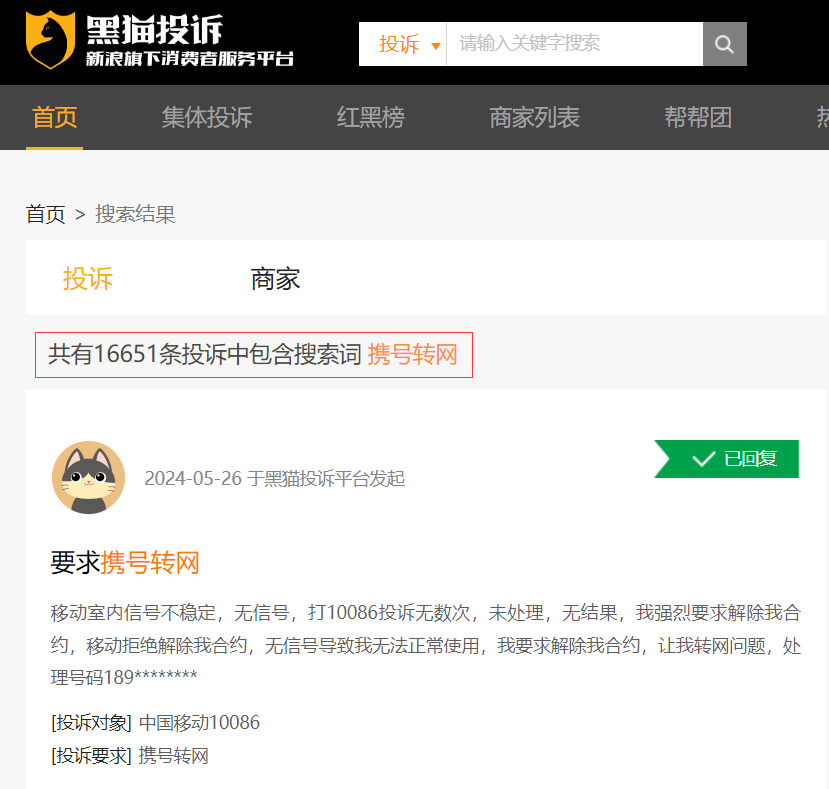
Task: Open the complaint titled 要求携号转网
Action: click(125, 563)
